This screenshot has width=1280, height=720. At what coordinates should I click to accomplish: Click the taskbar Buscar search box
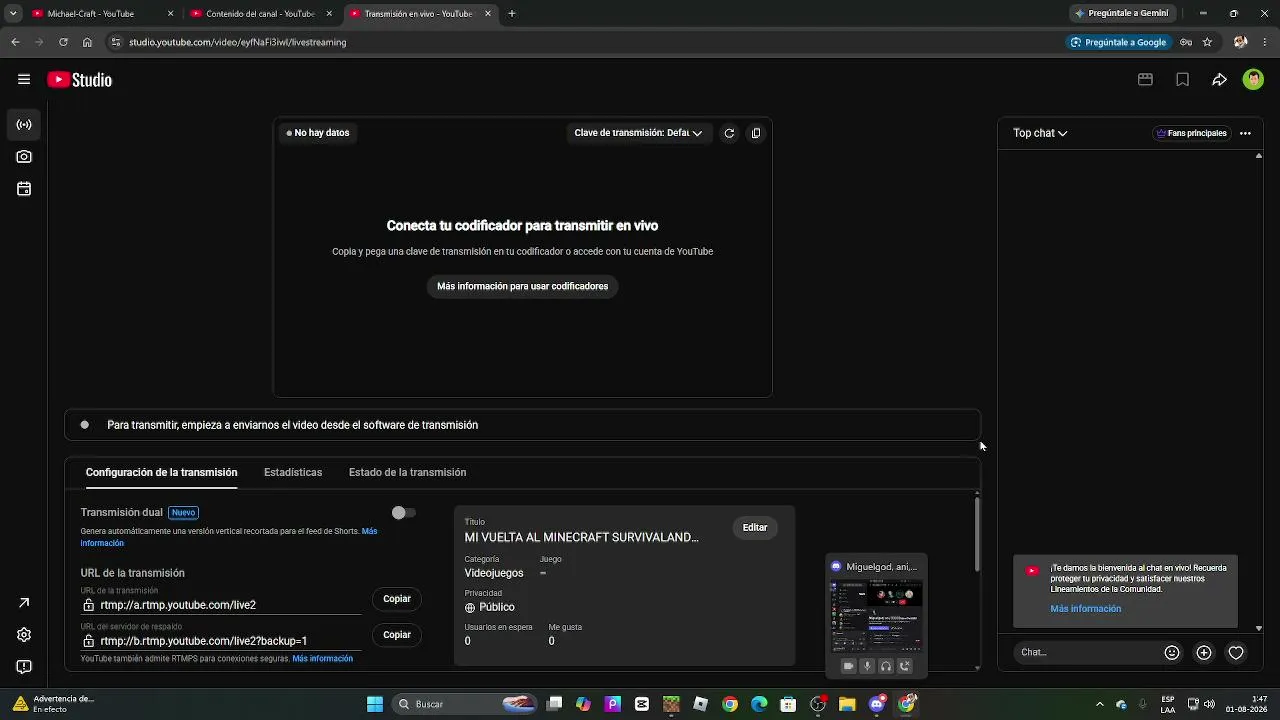[x=466, y=704]
